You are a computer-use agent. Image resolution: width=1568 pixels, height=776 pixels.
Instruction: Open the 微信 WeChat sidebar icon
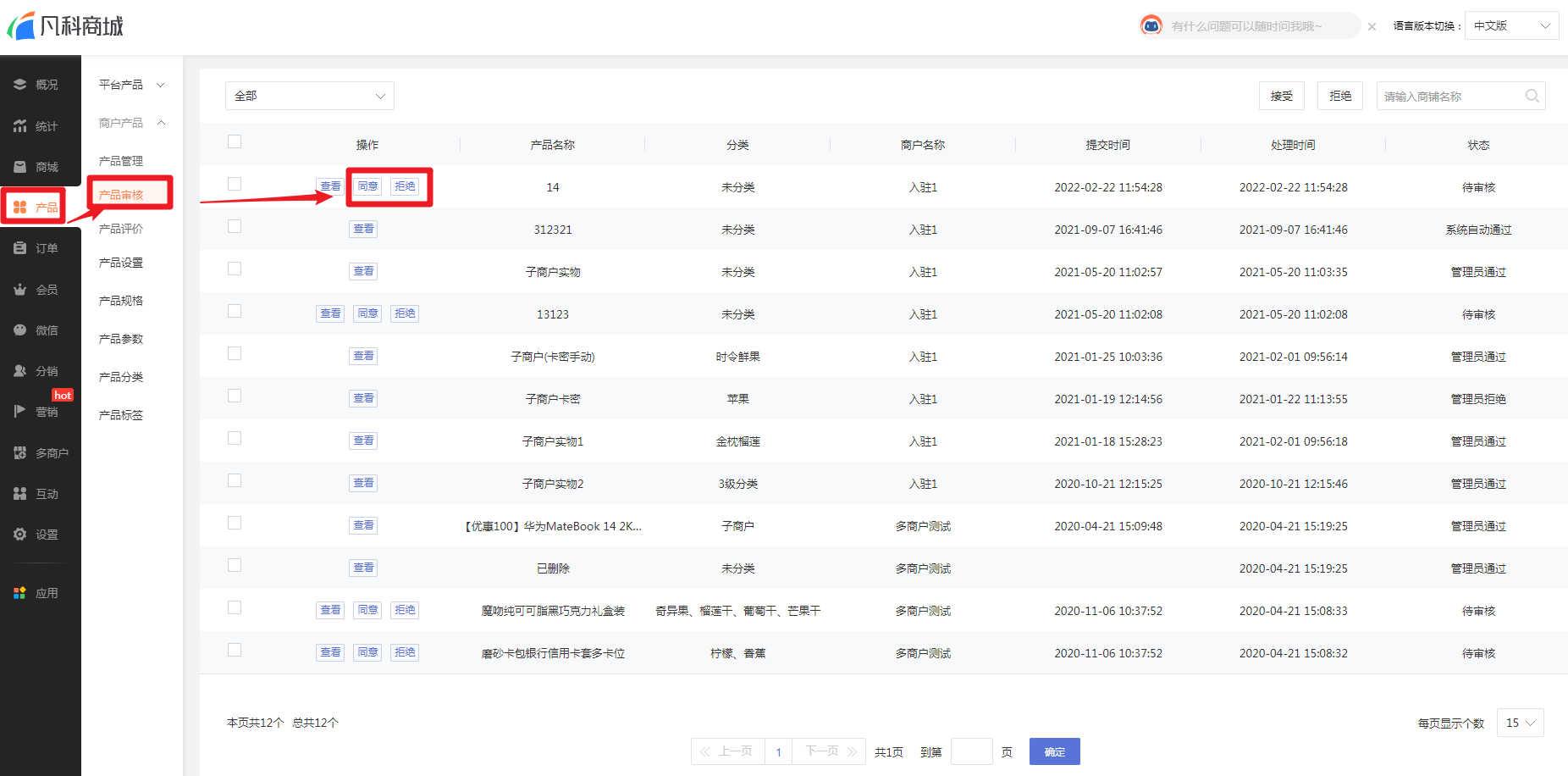click(20, 330)
